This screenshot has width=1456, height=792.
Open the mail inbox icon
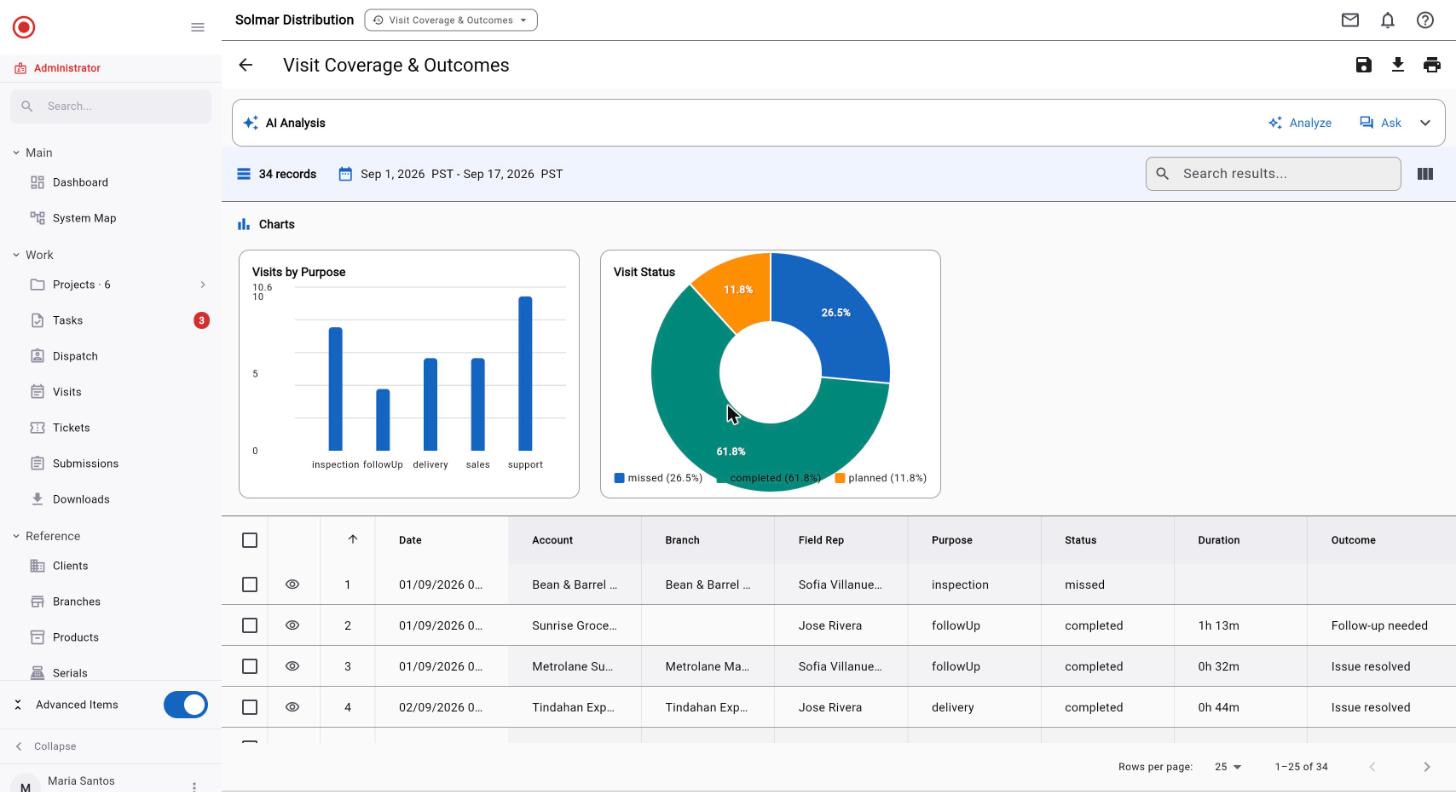tap(1350, 20)
